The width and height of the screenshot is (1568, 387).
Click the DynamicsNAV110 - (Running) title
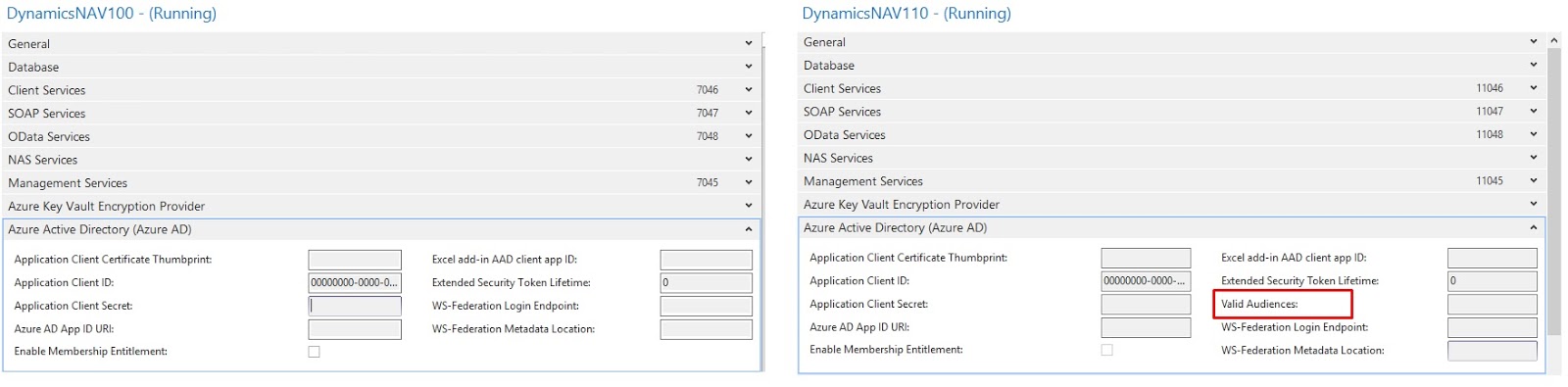pyautogui.click(x=906, y=14)
